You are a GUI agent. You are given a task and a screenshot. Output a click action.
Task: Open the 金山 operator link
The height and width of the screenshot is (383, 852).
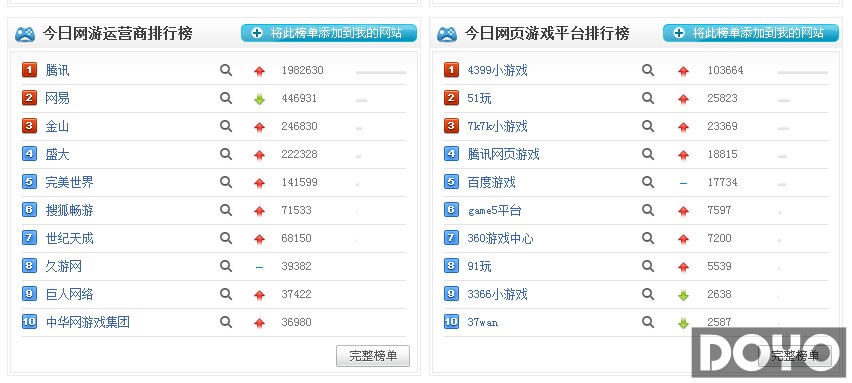pyautogui.click(x=57, y=127)
